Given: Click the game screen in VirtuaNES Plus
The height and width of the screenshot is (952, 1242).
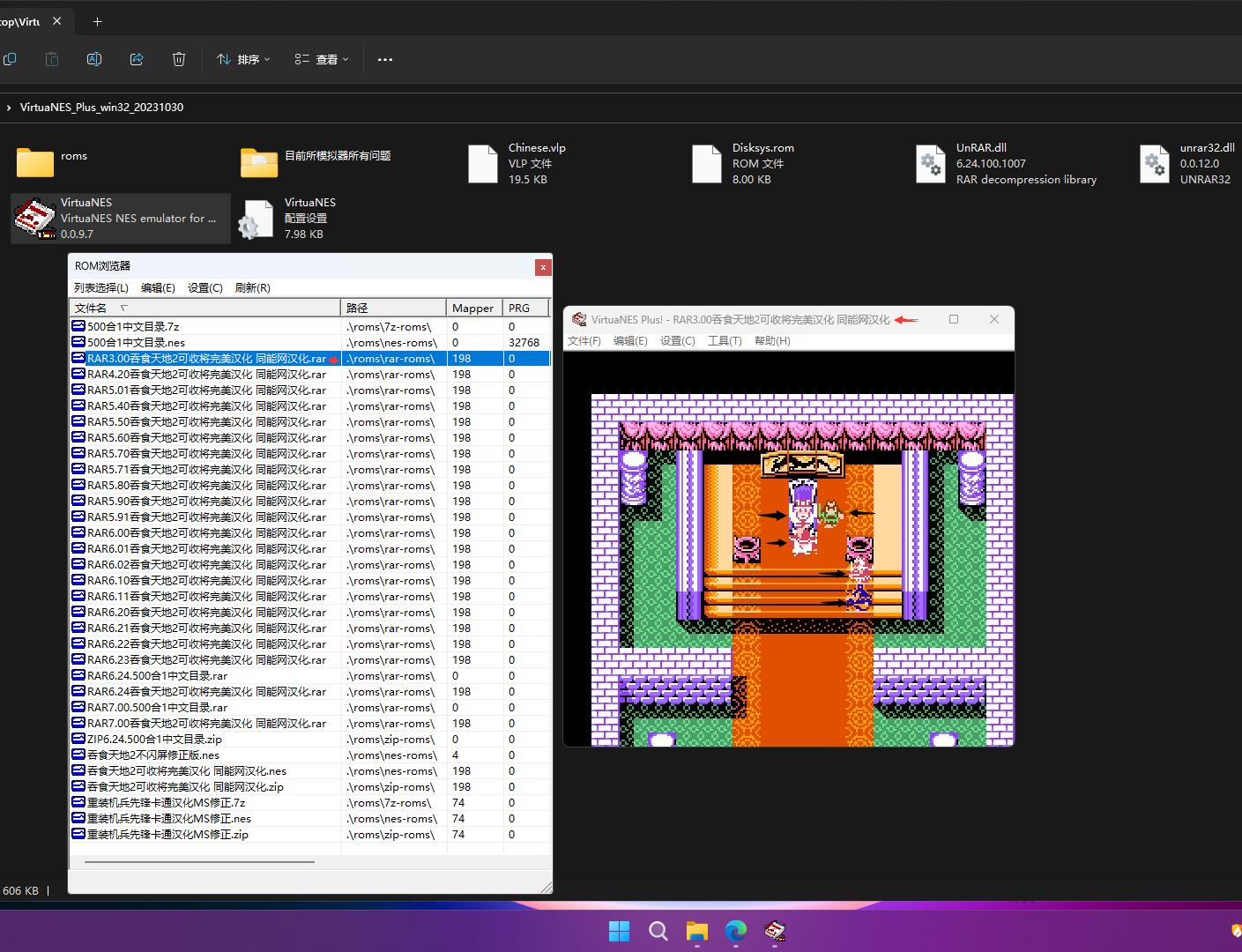Looking at the screenshot, I should tap(788, 548).
